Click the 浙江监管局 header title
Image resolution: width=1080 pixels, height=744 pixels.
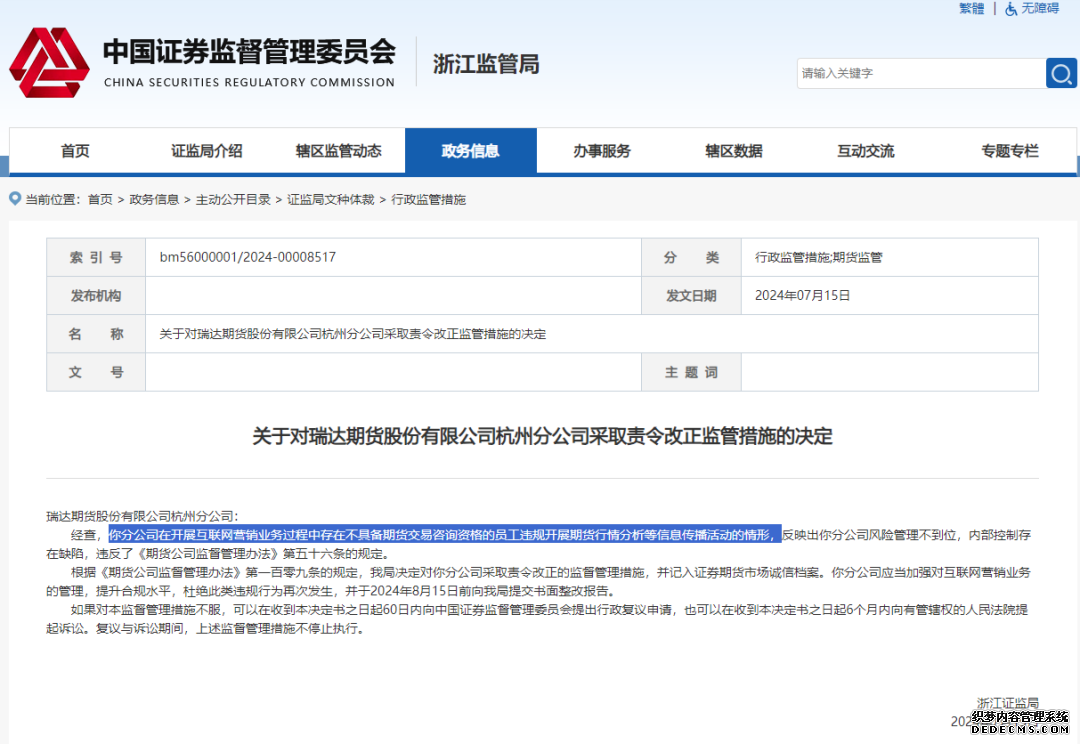(486, 64)
